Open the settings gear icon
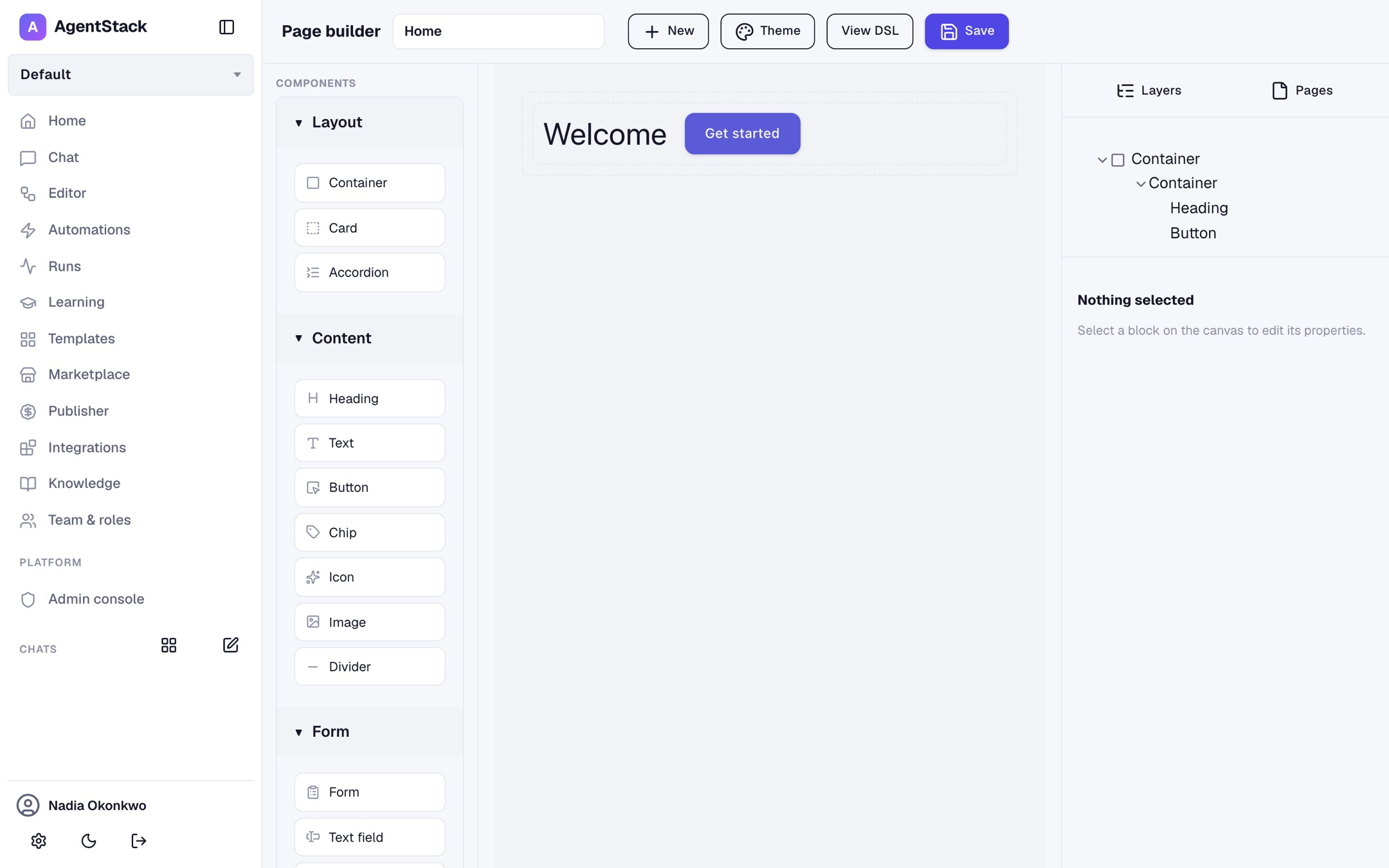The height and width of the screenshot is (868, 1389). 39,840
